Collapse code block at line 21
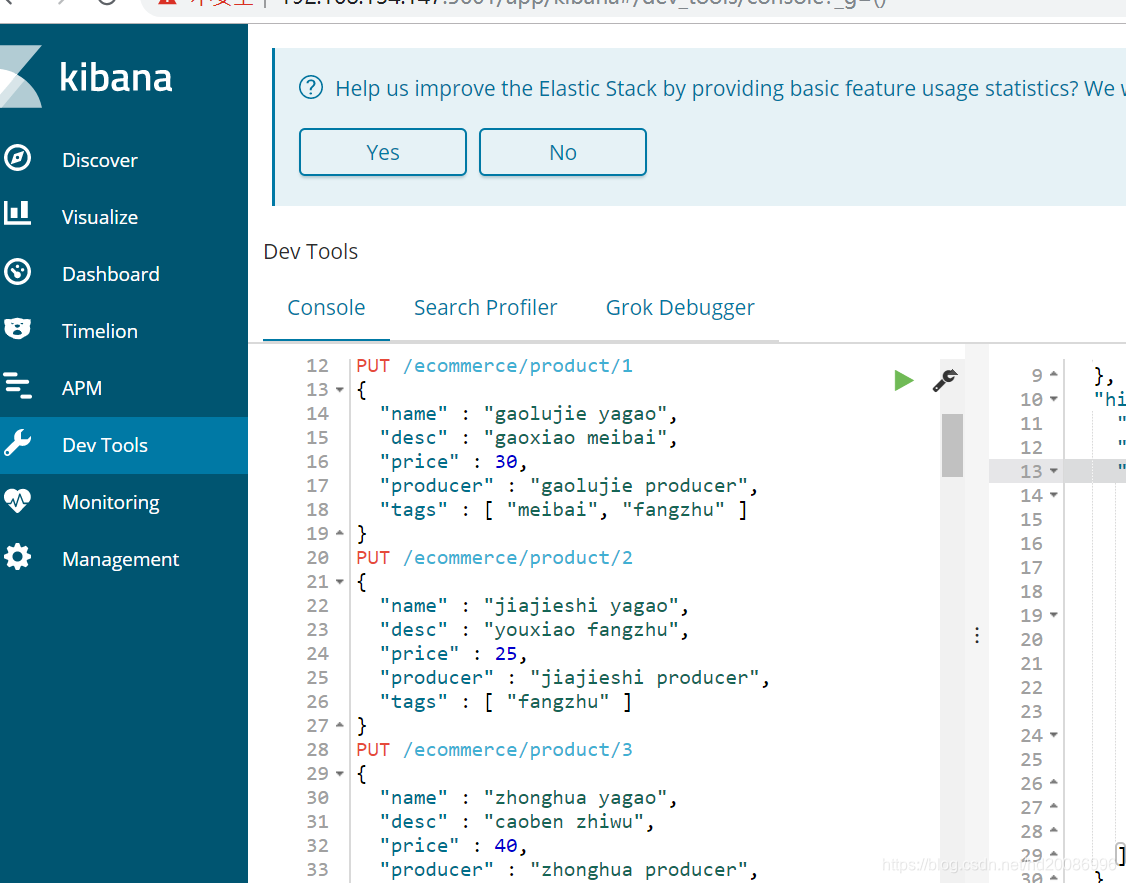The height and width of the screenshot is (883, 1126). 340,582
